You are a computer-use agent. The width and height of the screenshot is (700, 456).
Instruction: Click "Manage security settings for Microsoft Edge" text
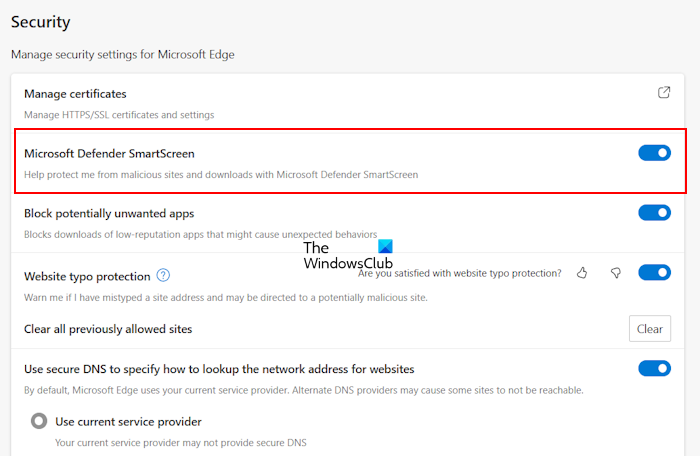click(x=123, y=54)
